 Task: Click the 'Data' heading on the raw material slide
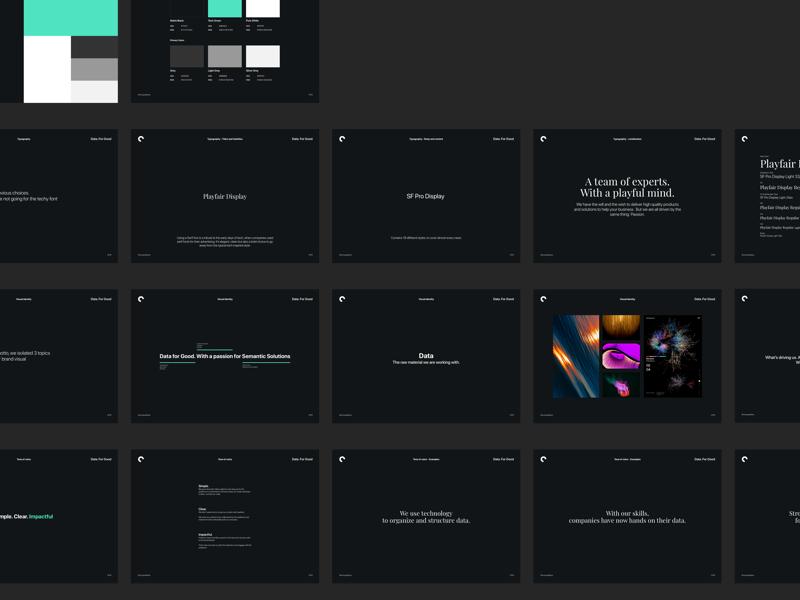tap(426, 356)
